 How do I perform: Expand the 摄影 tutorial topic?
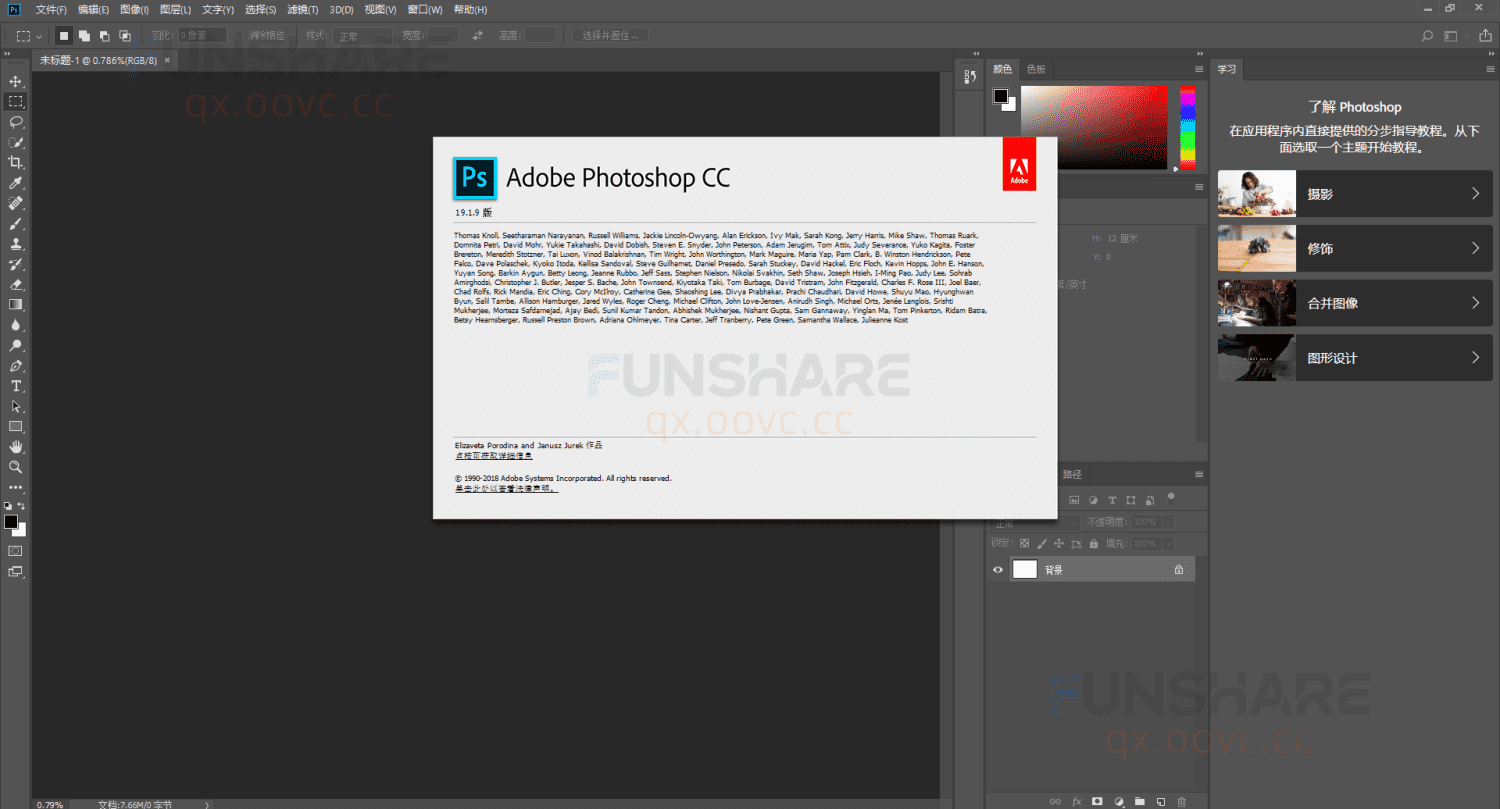pyautogui.click(x=1355, y=194)
